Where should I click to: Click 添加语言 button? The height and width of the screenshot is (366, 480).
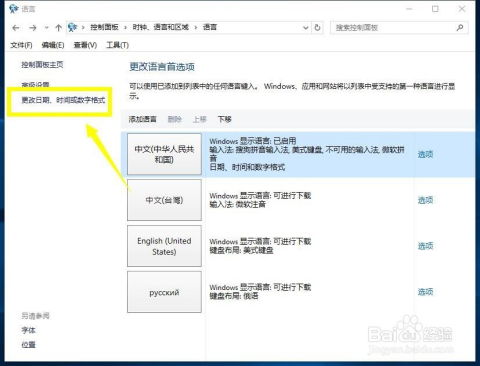pos(143,119)
